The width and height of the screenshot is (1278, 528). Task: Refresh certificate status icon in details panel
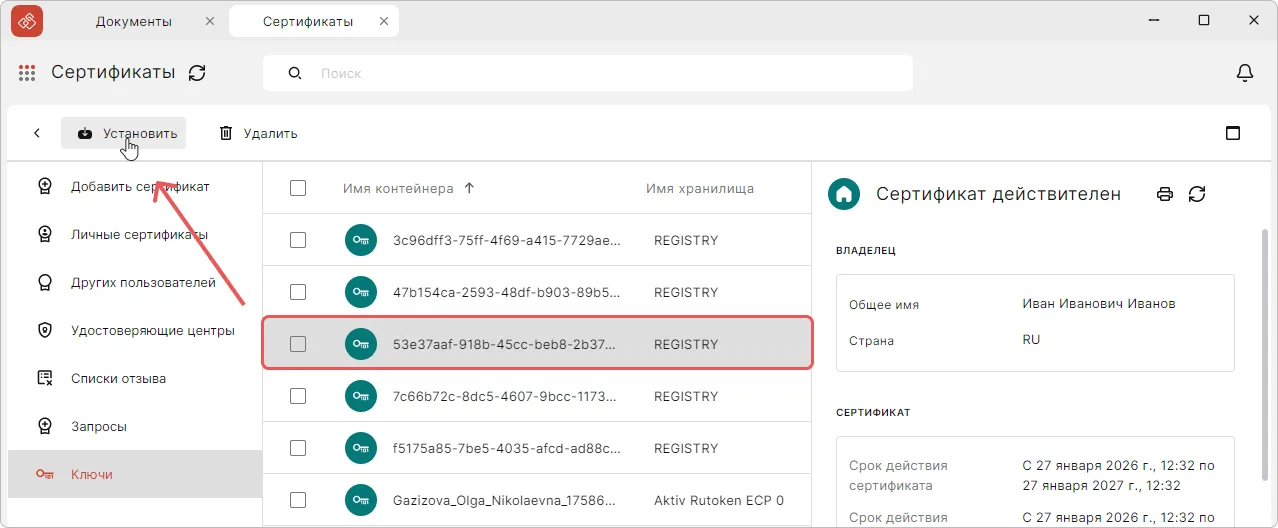tap(1197, 194)
